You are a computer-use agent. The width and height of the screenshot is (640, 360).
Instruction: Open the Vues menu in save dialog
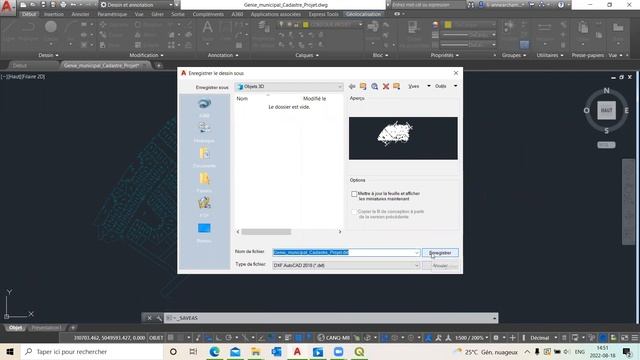tap(419, 86)
